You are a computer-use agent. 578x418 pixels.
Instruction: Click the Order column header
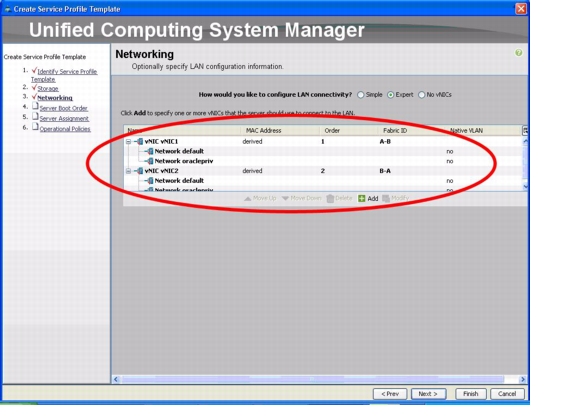pyautogui.click(x=348, y=130)
